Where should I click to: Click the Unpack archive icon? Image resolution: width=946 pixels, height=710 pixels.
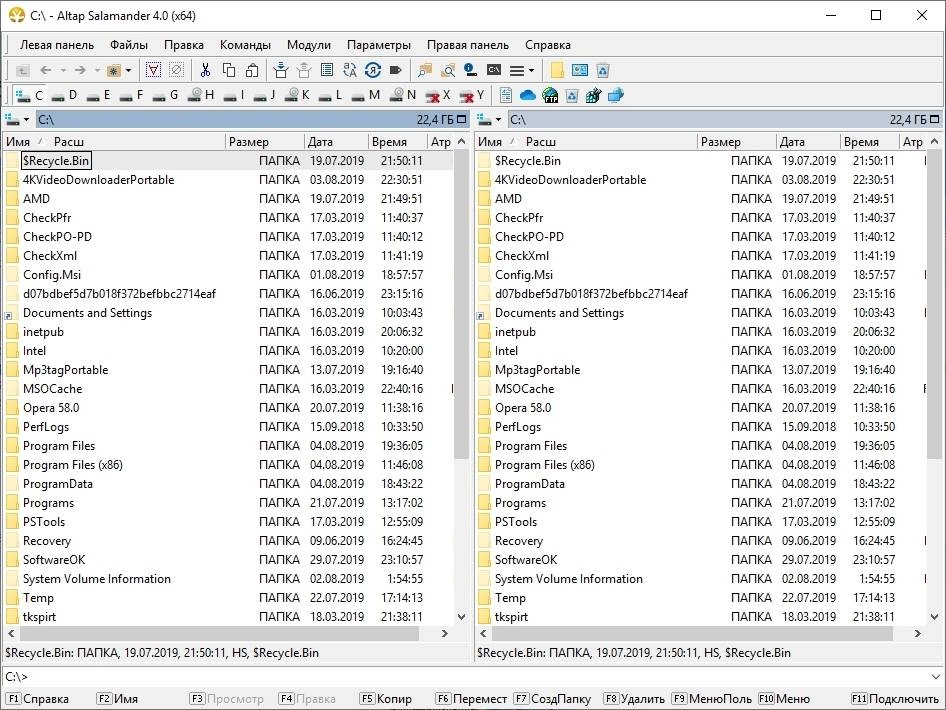(x=304, y=71)
